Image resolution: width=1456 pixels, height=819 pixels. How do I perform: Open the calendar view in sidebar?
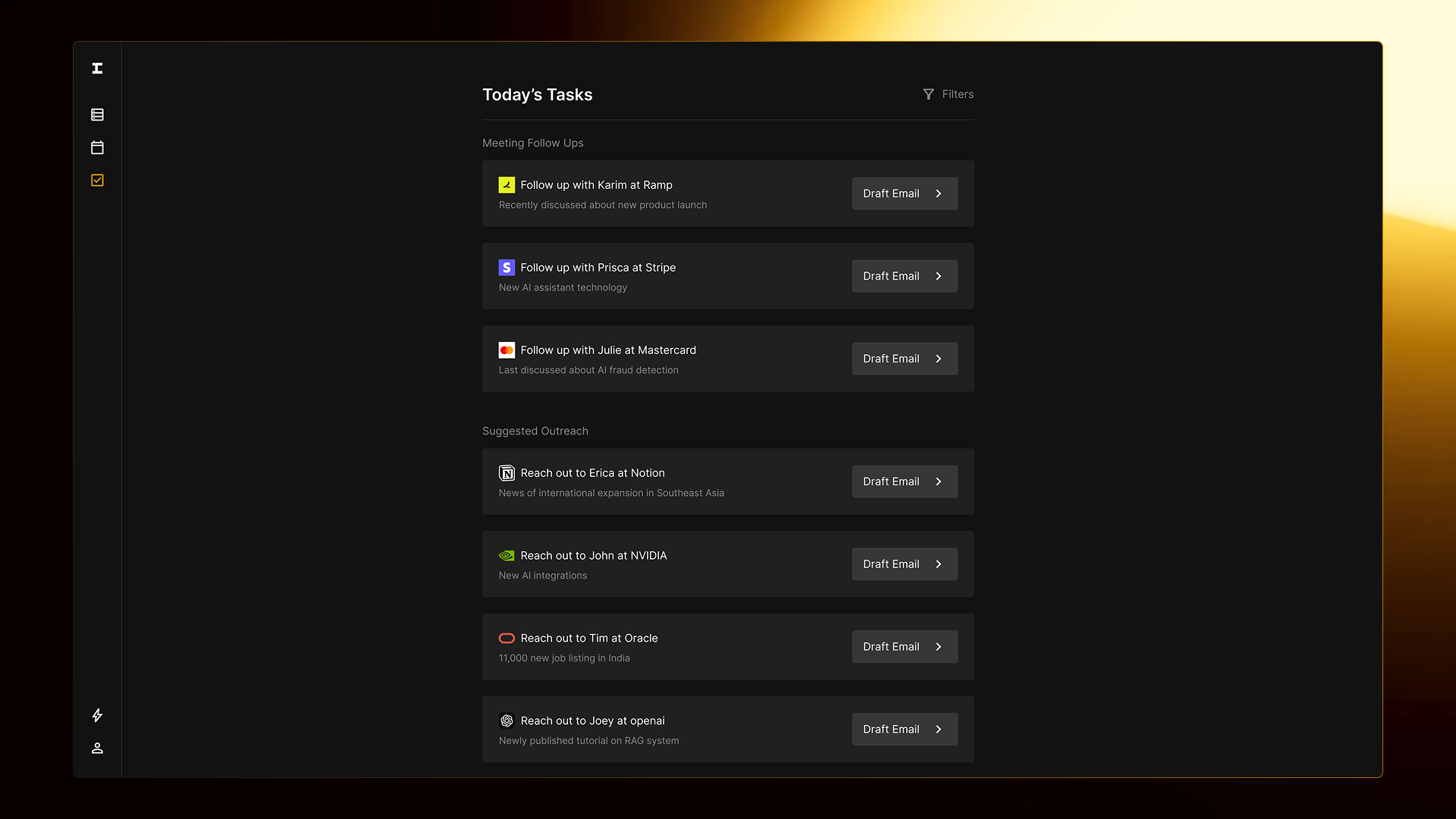(x=97, y=147)
